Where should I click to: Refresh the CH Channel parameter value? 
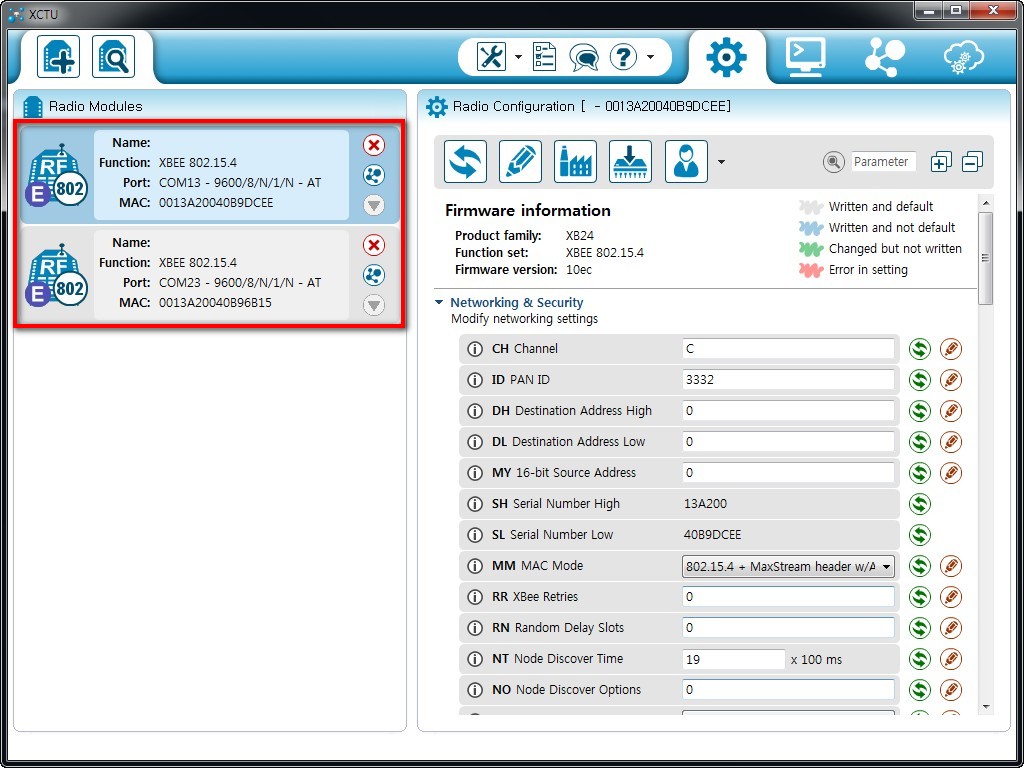pos(919,349)
